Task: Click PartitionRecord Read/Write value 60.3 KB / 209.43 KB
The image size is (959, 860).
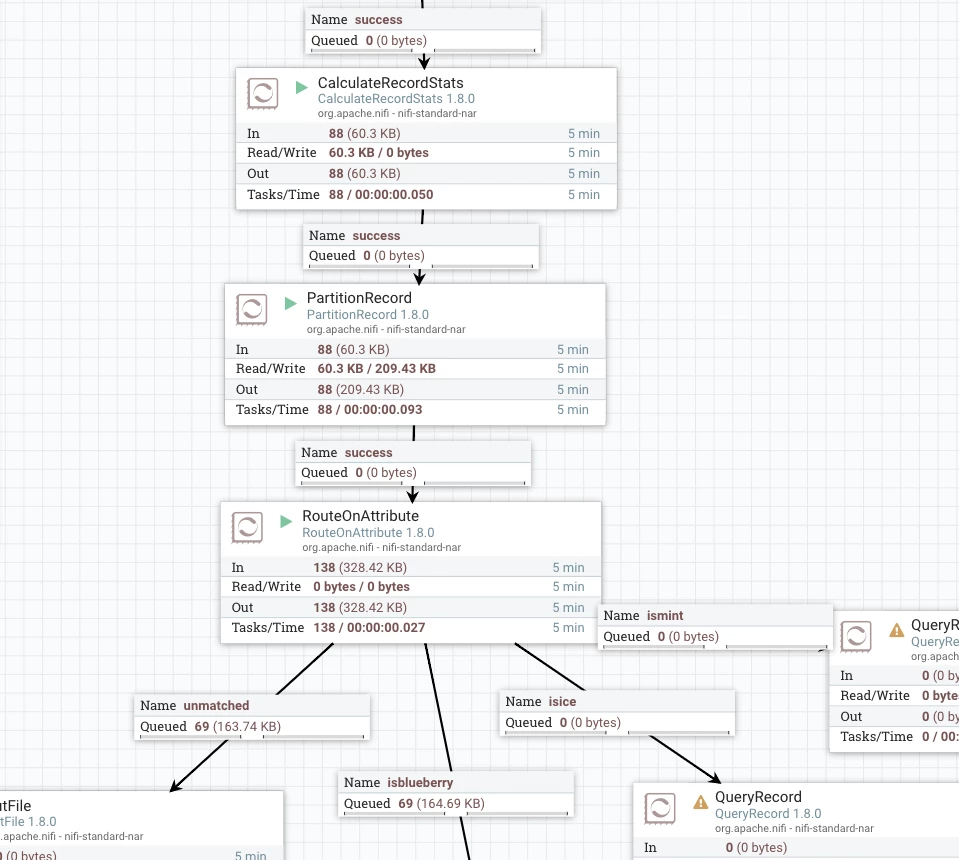Action: 376,369
